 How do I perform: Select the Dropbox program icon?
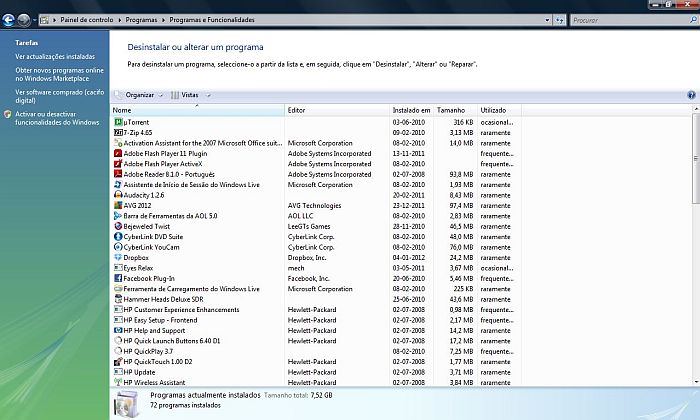117,257
